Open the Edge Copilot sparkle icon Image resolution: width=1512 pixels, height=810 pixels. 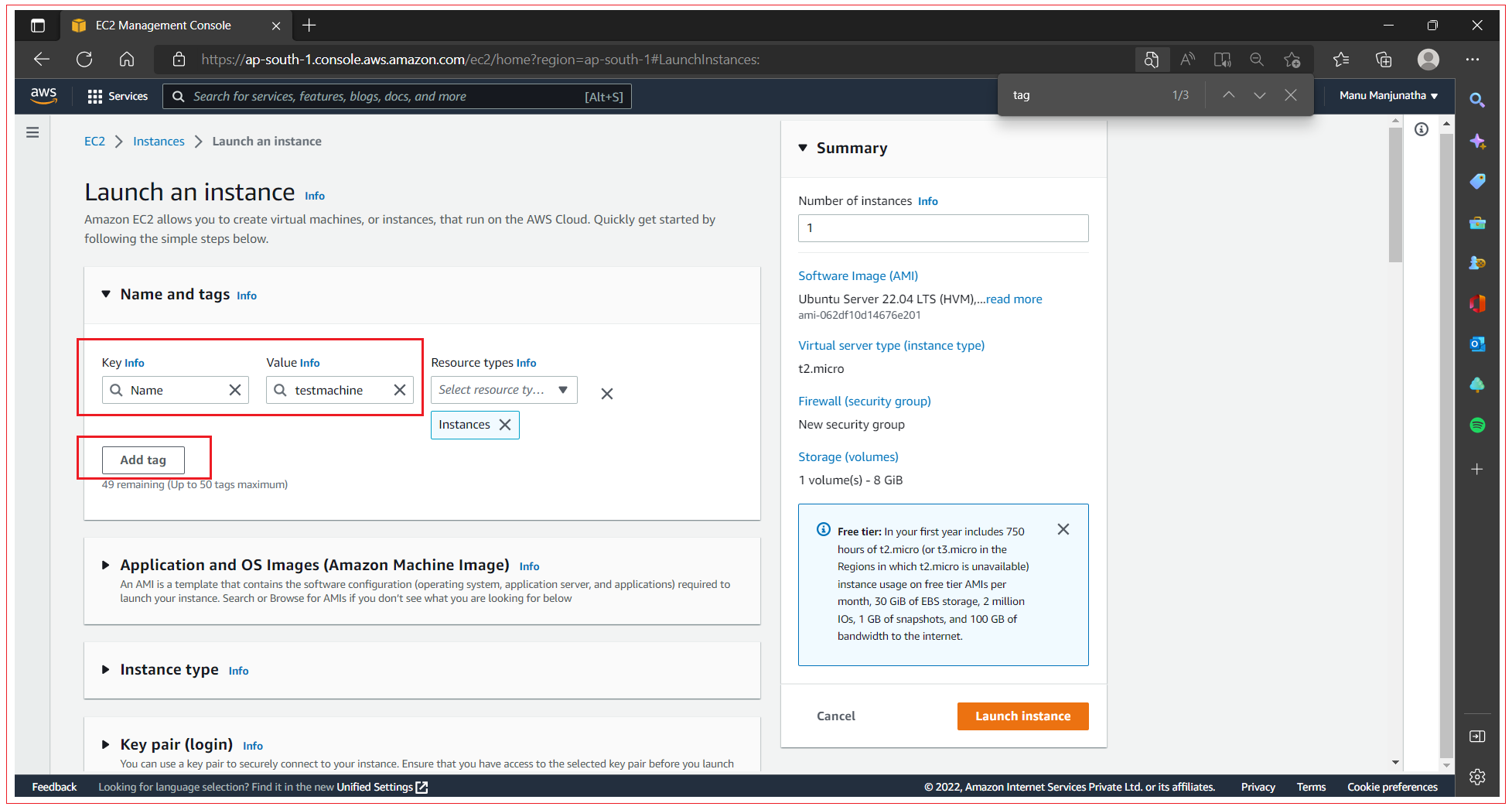(1477, 141)
